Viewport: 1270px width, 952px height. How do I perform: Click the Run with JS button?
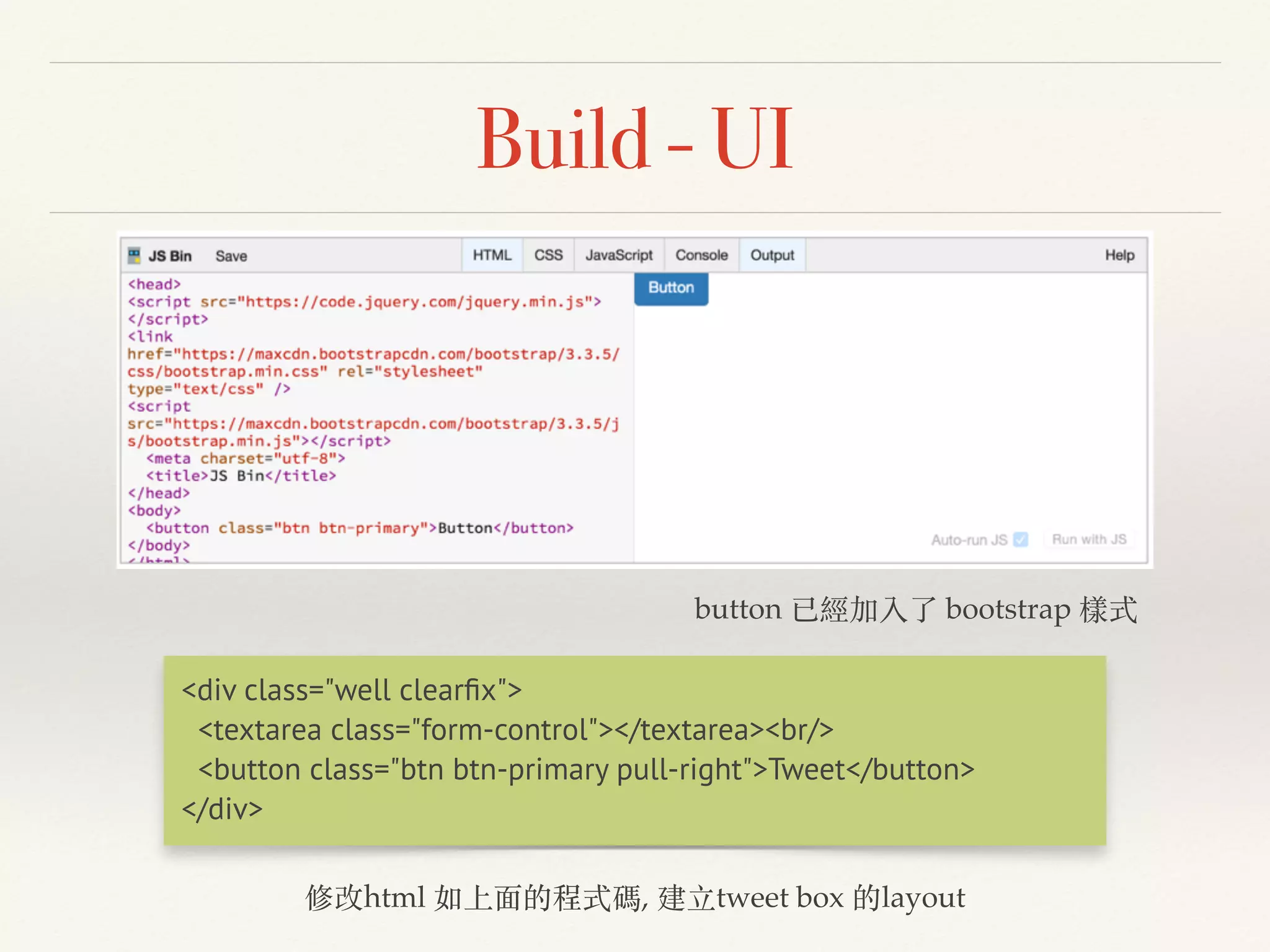(x=1089, y=539)
